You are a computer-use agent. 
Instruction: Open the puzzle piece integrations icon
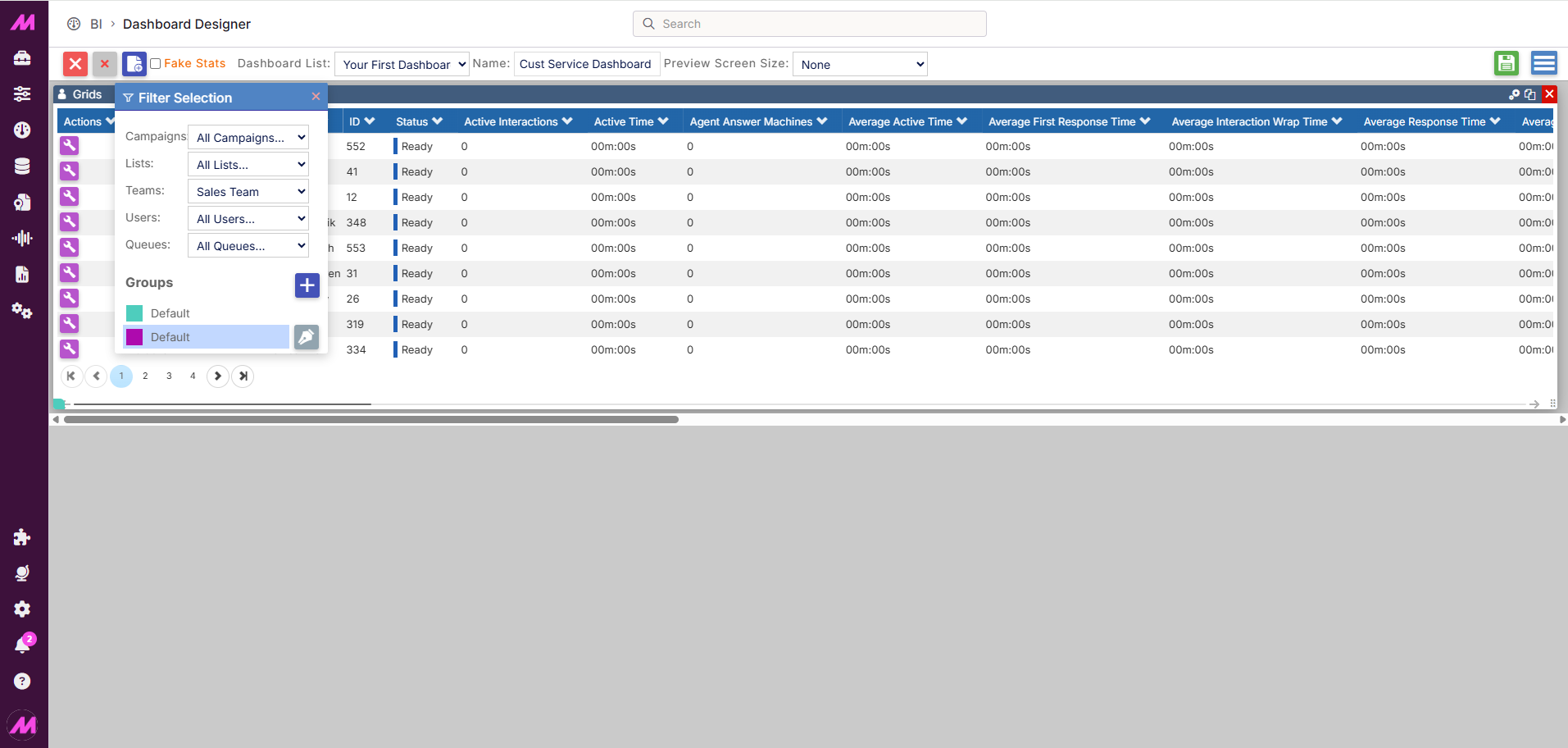[22, 537]
